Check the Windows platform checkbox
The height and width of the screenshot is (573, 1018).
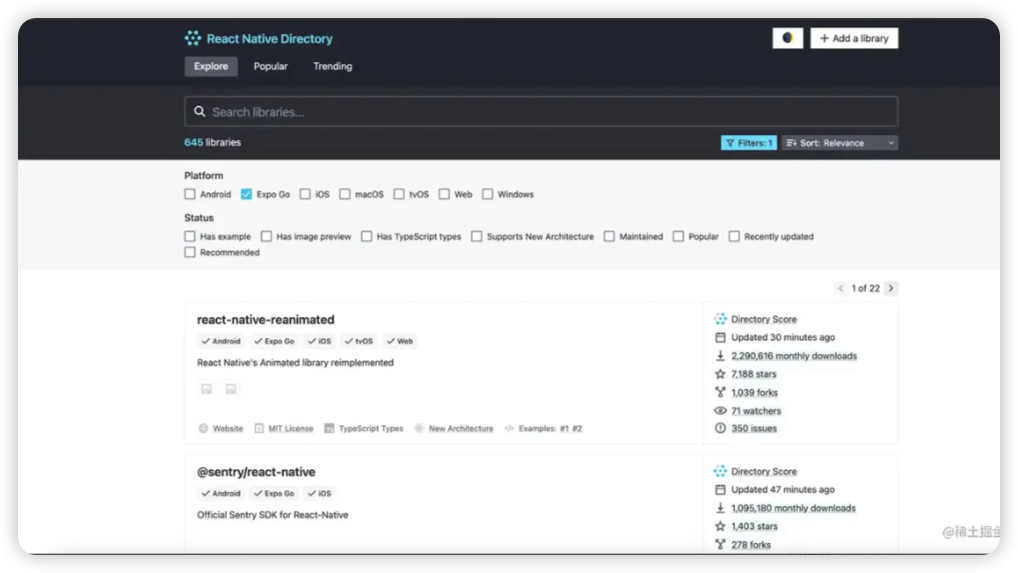[x=488, y=194]
